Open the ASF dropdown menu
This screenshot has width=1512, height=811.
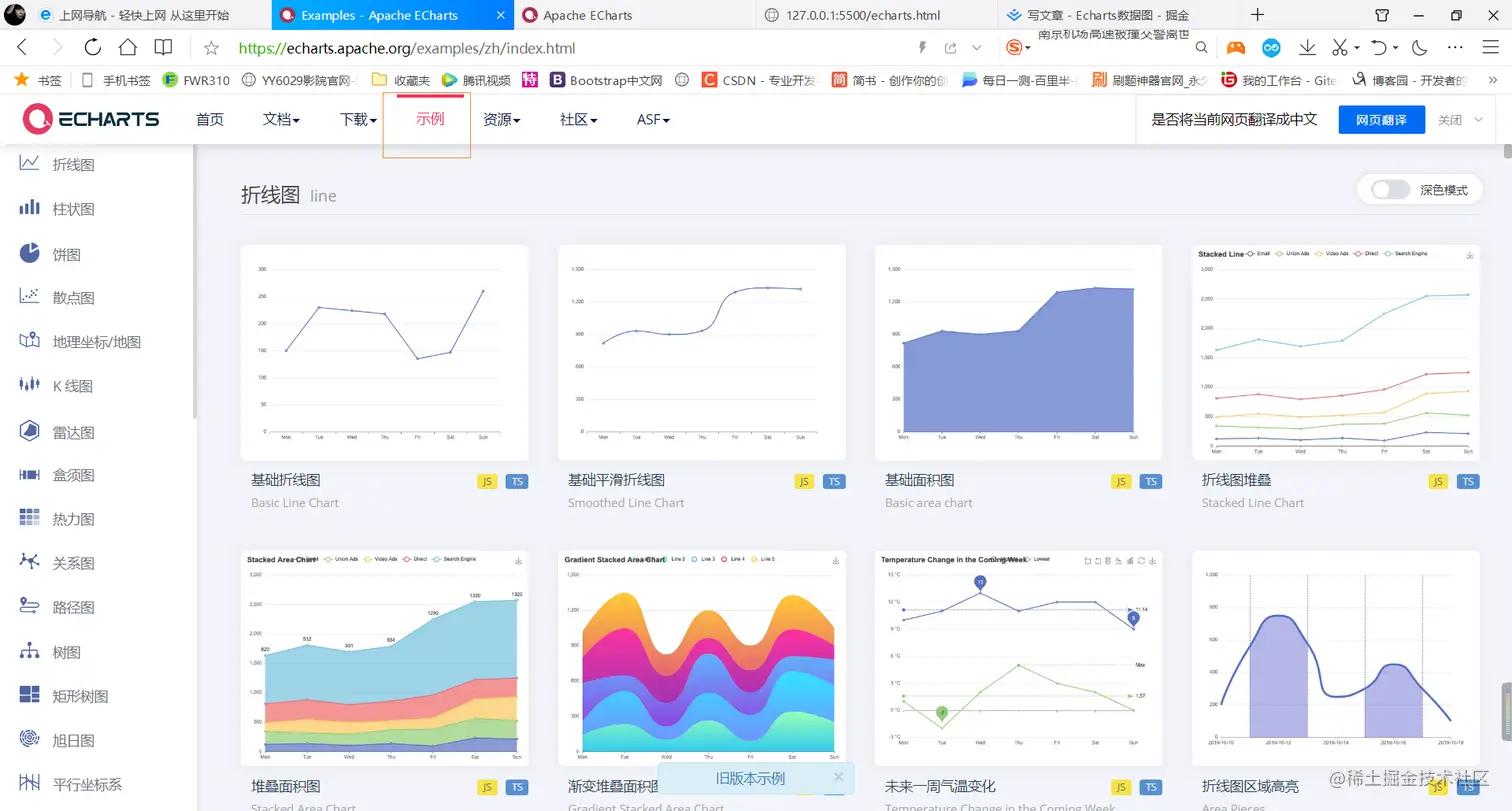[653, 119]
